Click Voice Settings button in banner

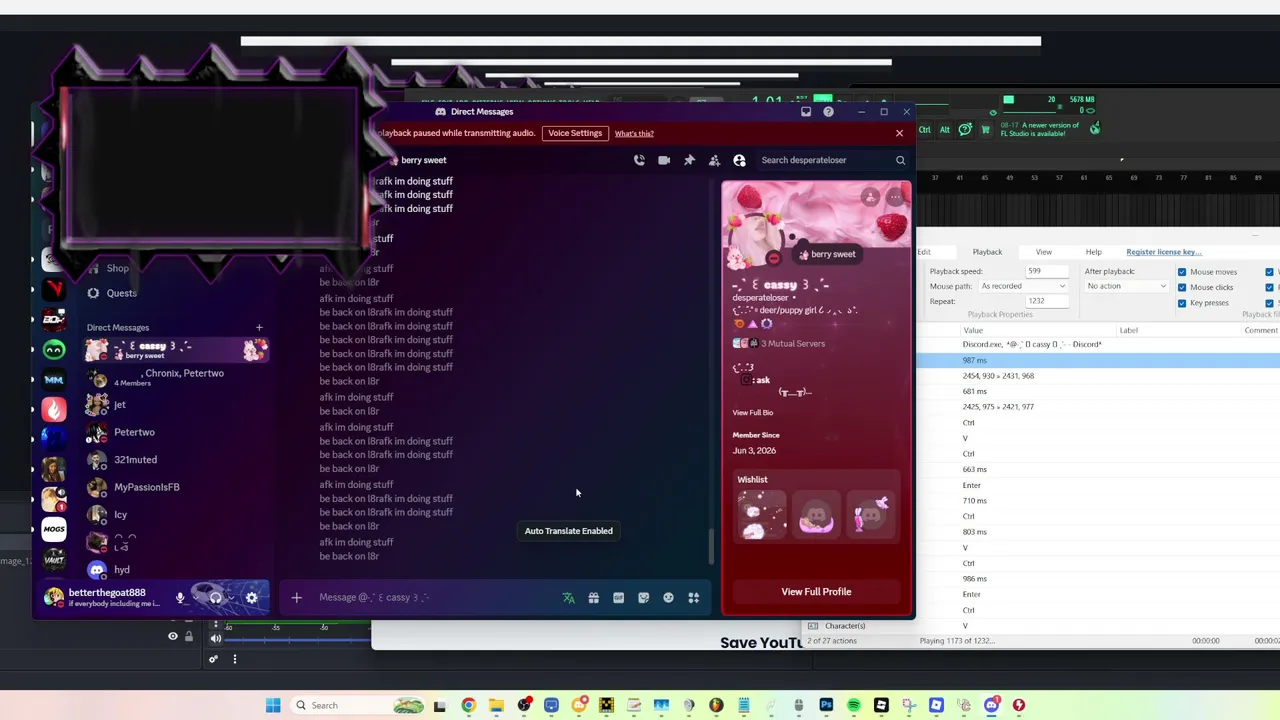click(575, 133)
